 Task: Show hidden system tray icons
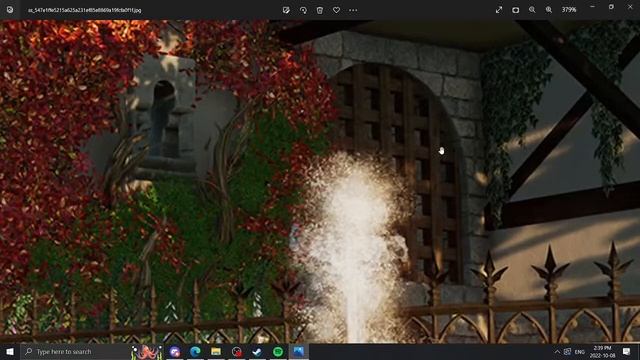[557, 351]
